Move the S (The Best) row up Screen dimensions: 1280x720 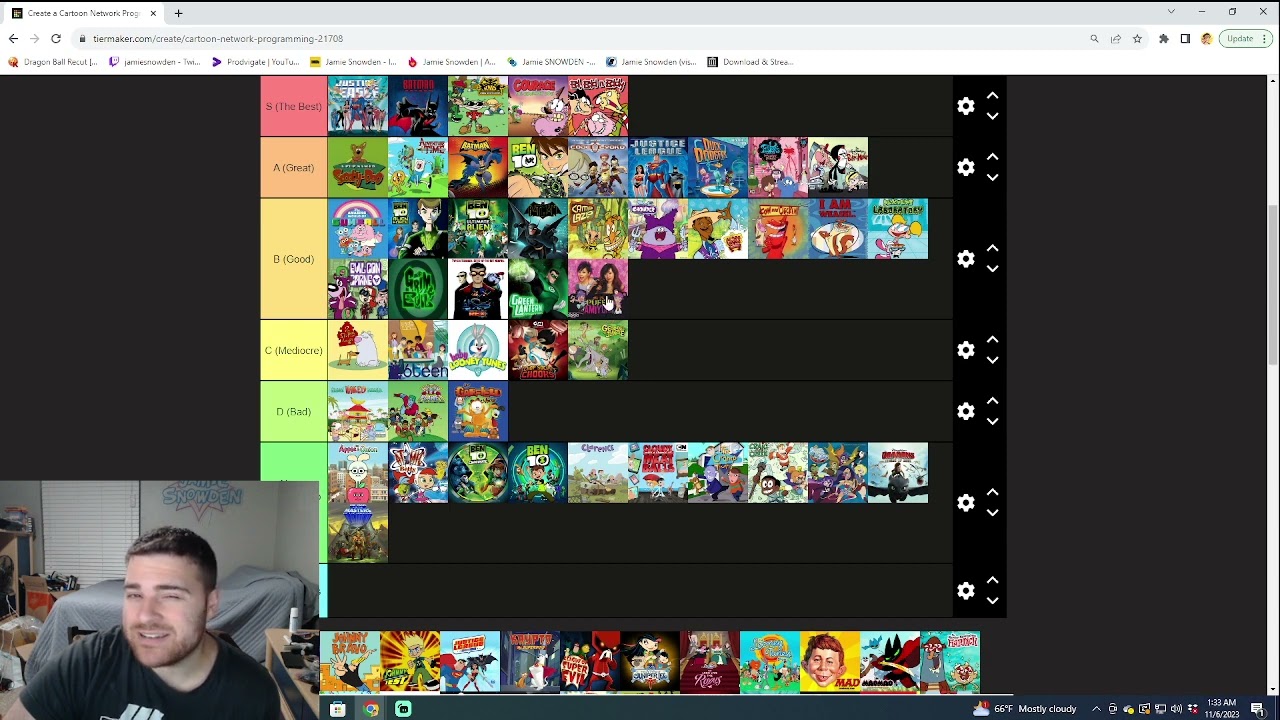click(992, 96)
